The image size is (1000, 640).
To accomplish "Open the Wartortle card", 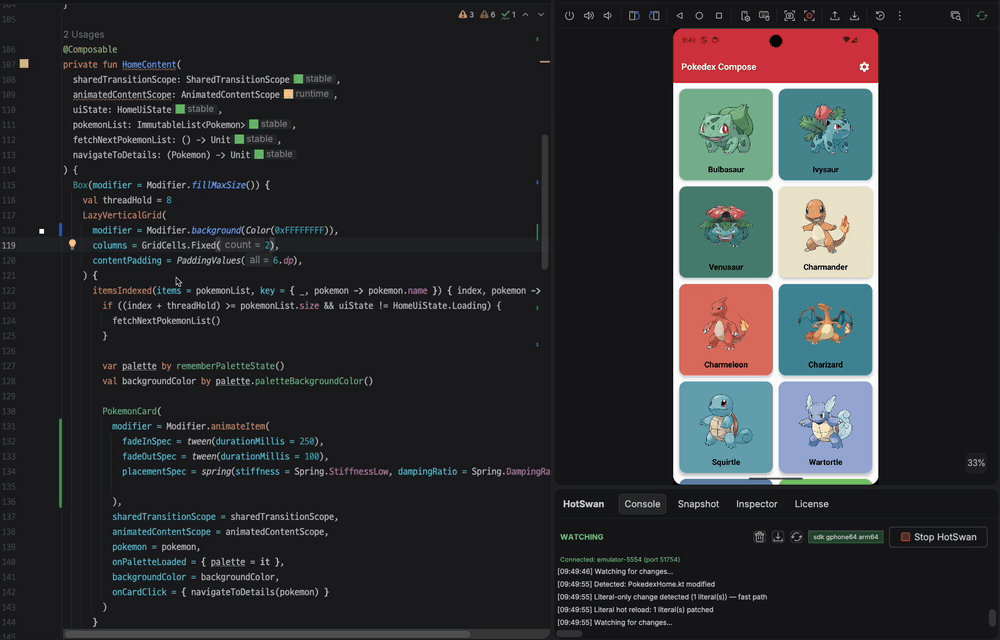I will (825, 427).
